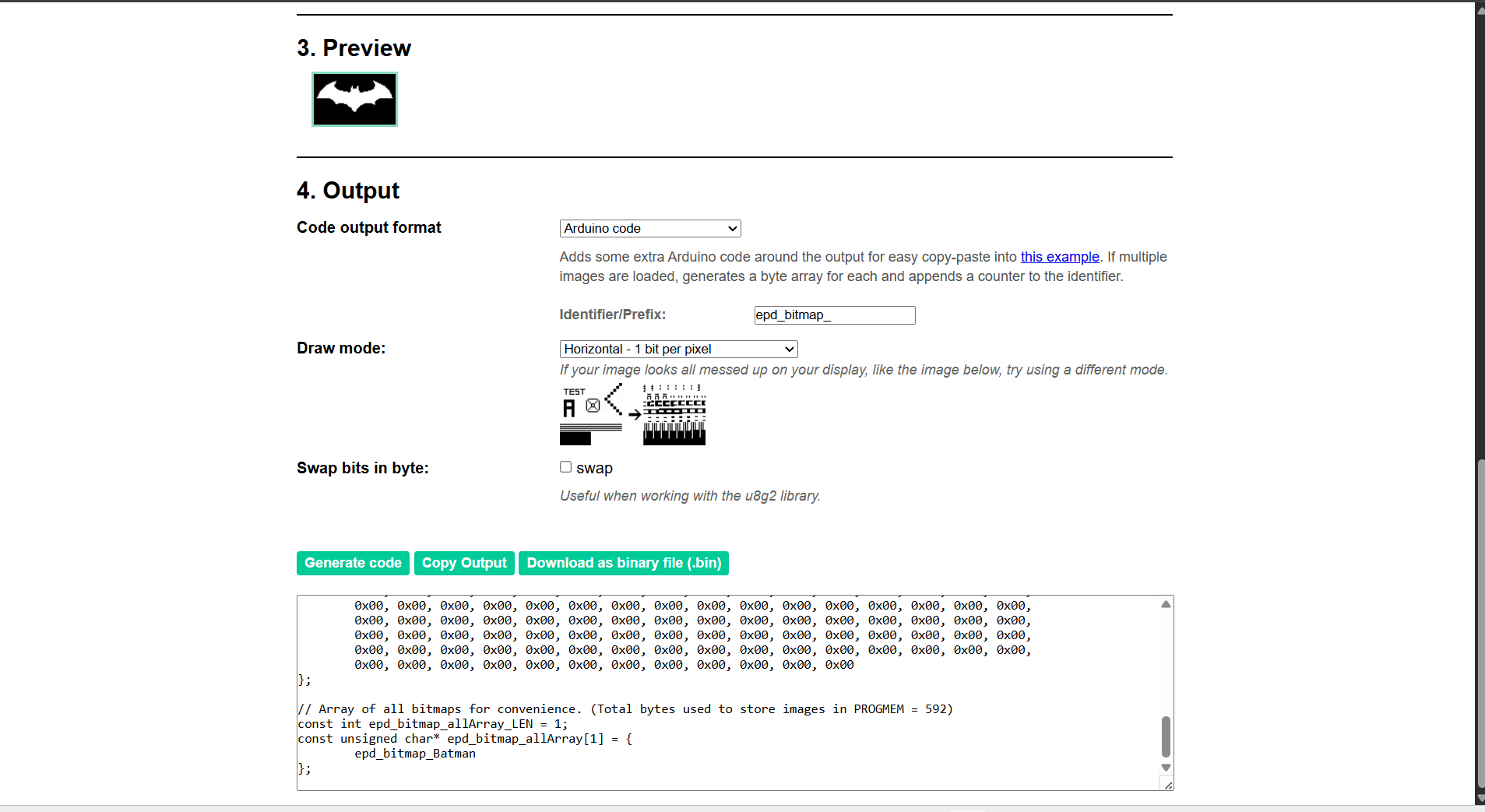
Task: Click the 'Identifier/Prefix:' label
Action: 613,315
